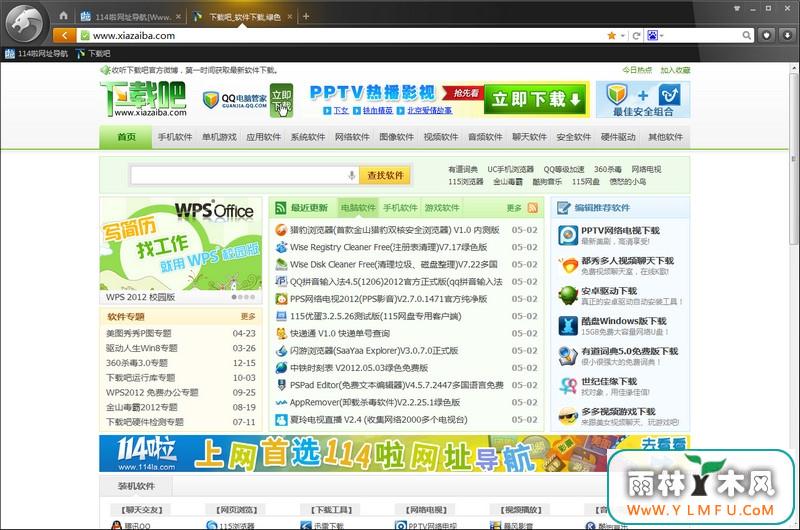
Task: Click the PPS网络电视2012 entry icon
Action: point(281,299)
